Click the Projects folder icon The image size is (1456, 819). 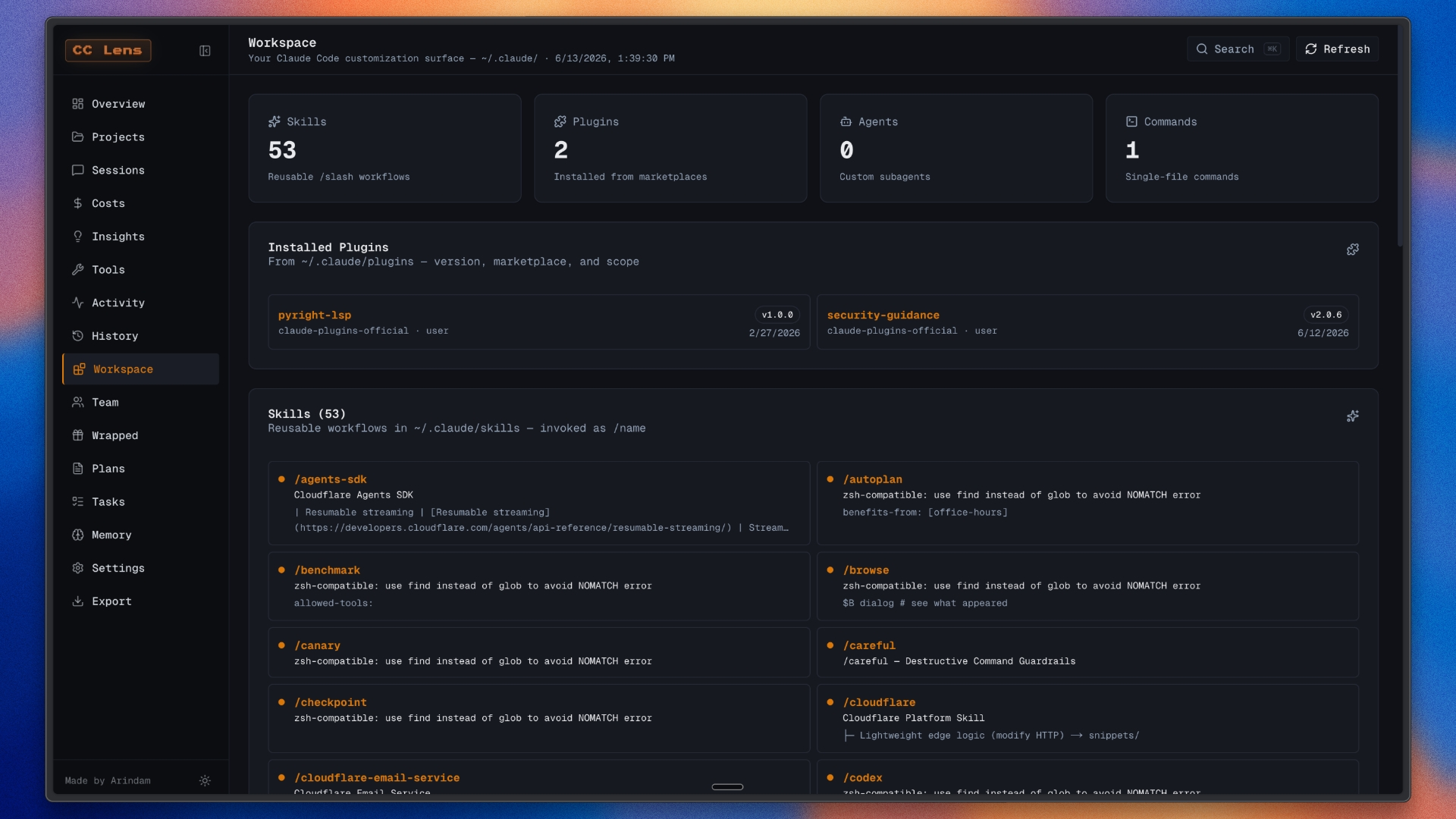click(77, 137)
